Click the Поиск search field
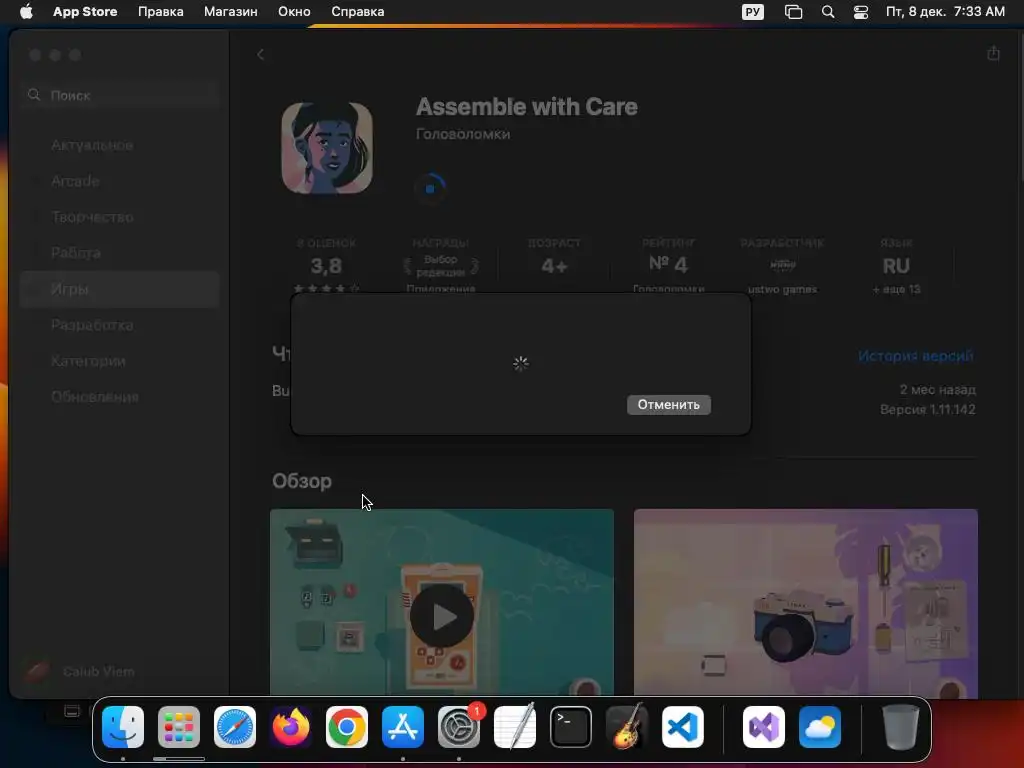This screenshot has width=1024, height=768. (x=120, y=95)
